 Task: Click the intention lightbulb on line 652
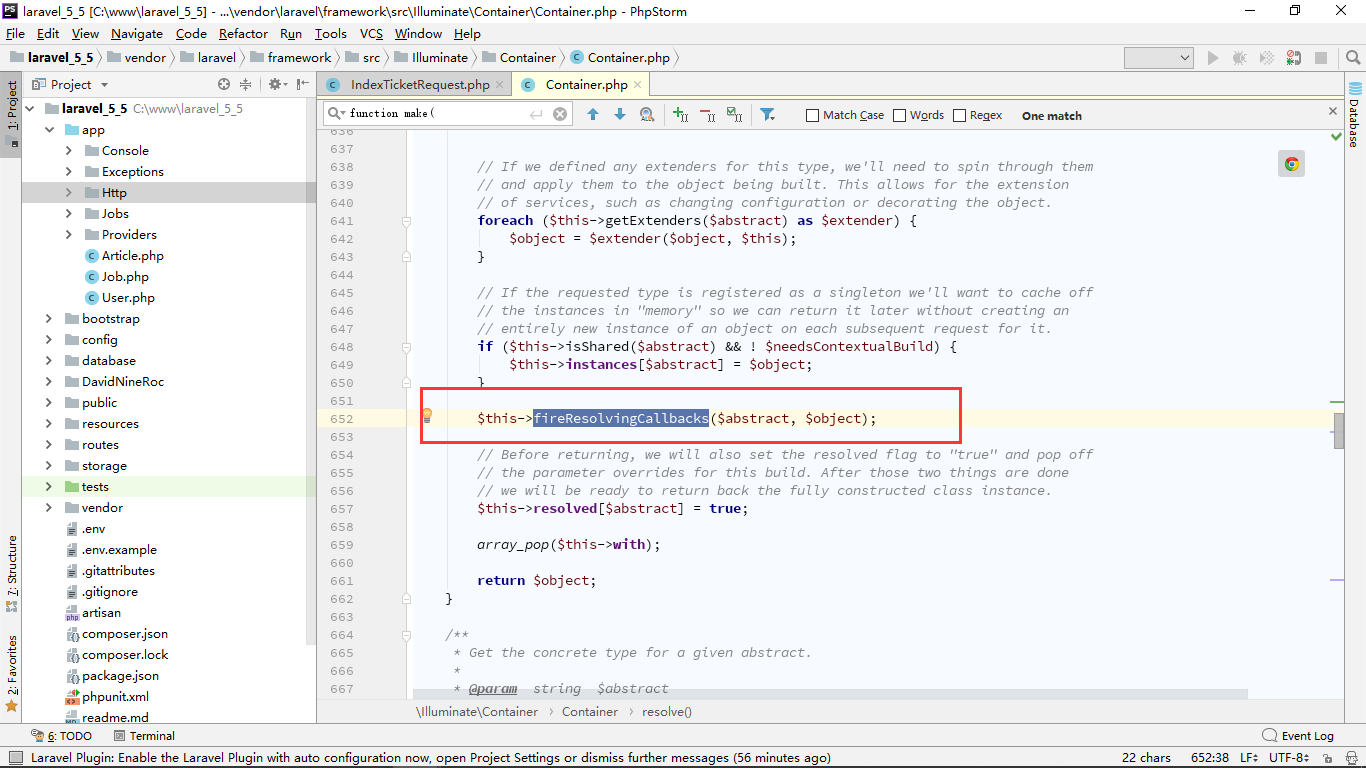[427, 415]
